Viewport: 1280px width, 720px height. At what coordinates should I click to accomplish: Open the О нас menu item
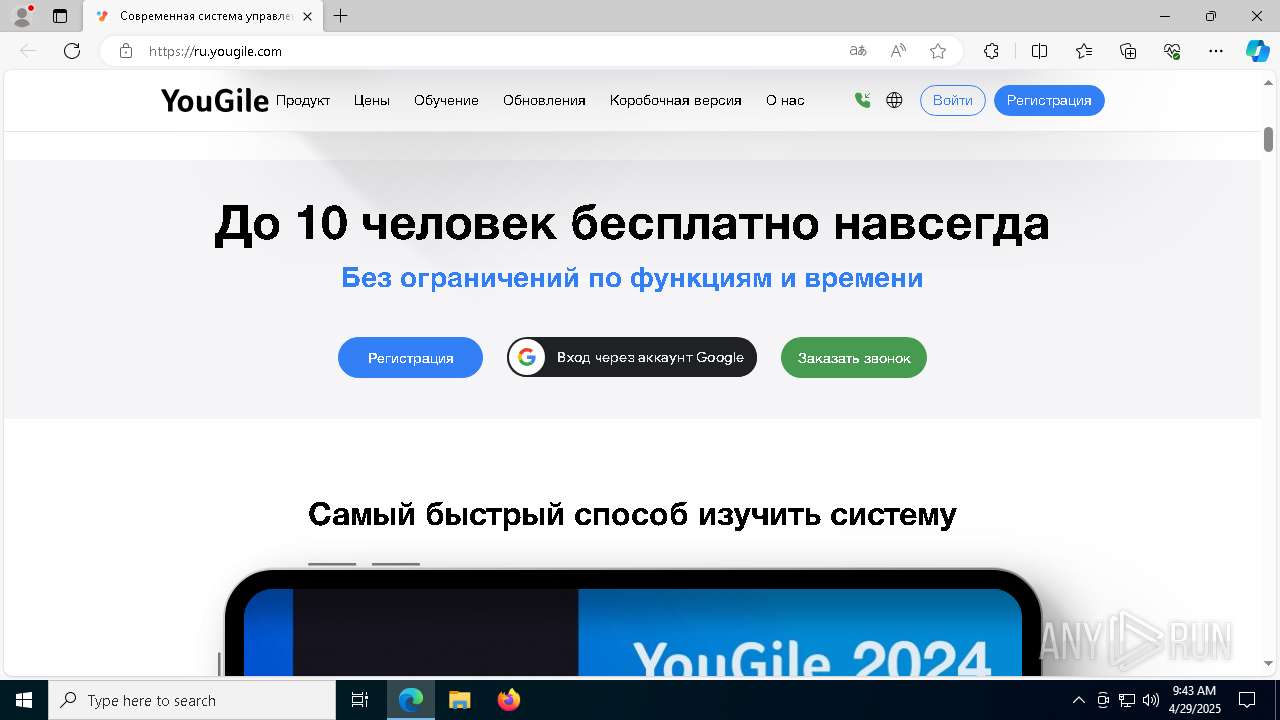click(x=785, y=100)
